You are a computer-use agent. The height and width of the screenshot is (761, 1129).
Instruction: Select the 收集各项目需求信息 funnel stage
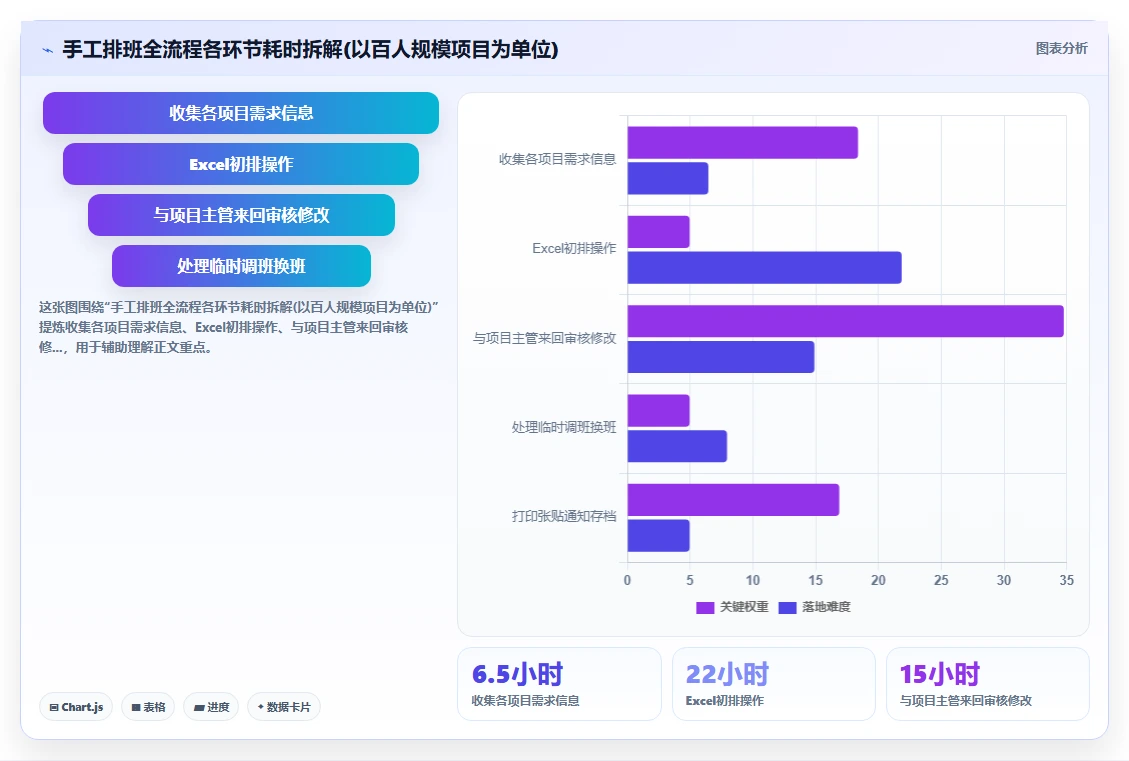tap(240, 113)
